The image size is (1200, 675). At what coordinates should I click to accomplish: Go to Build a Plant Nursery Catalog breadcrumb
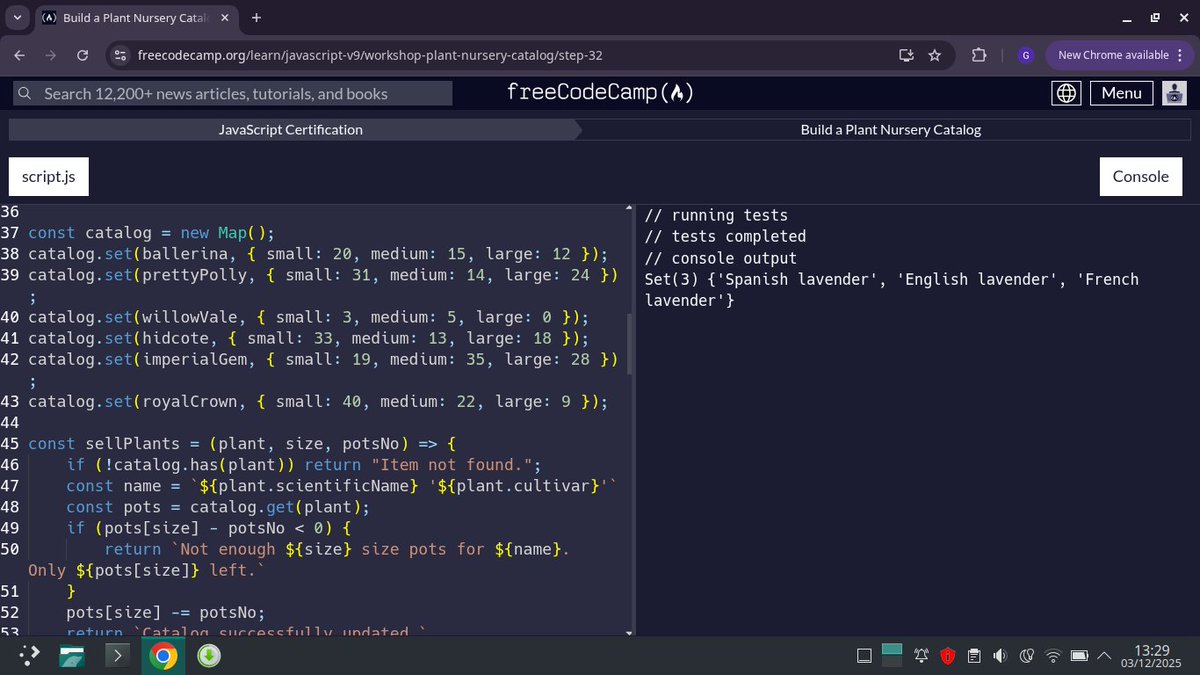(x=890, y=129)
